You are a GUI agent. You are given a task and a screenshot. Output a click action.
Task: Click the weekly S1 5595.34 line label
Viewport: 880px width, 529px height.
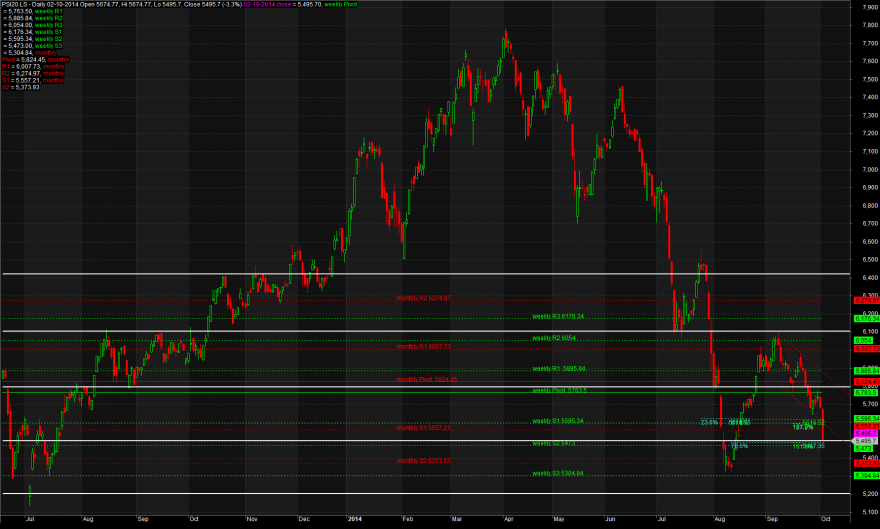[558, 421]
